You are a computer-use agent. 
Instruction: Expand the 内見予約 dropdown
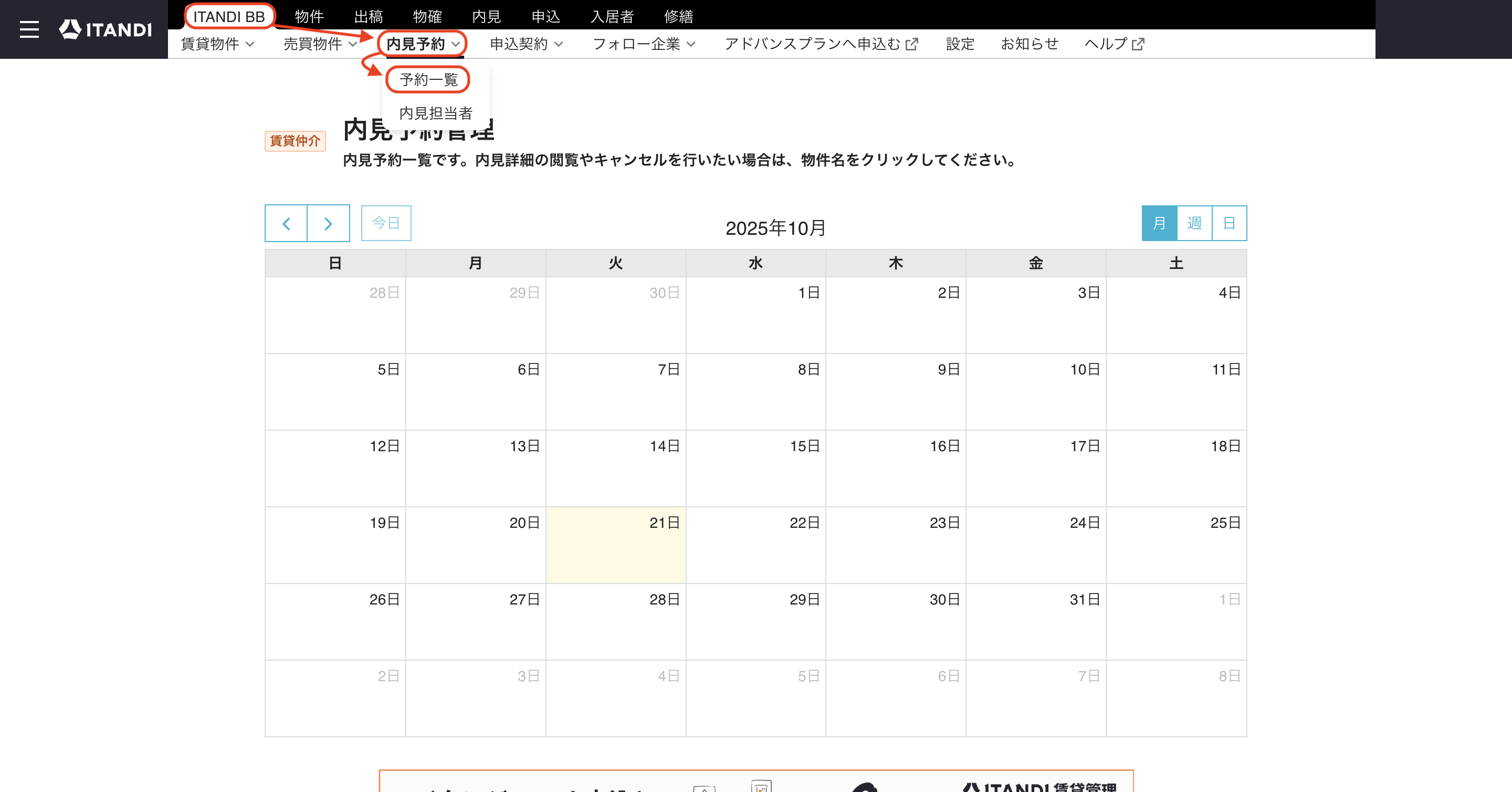pos(423,44)
